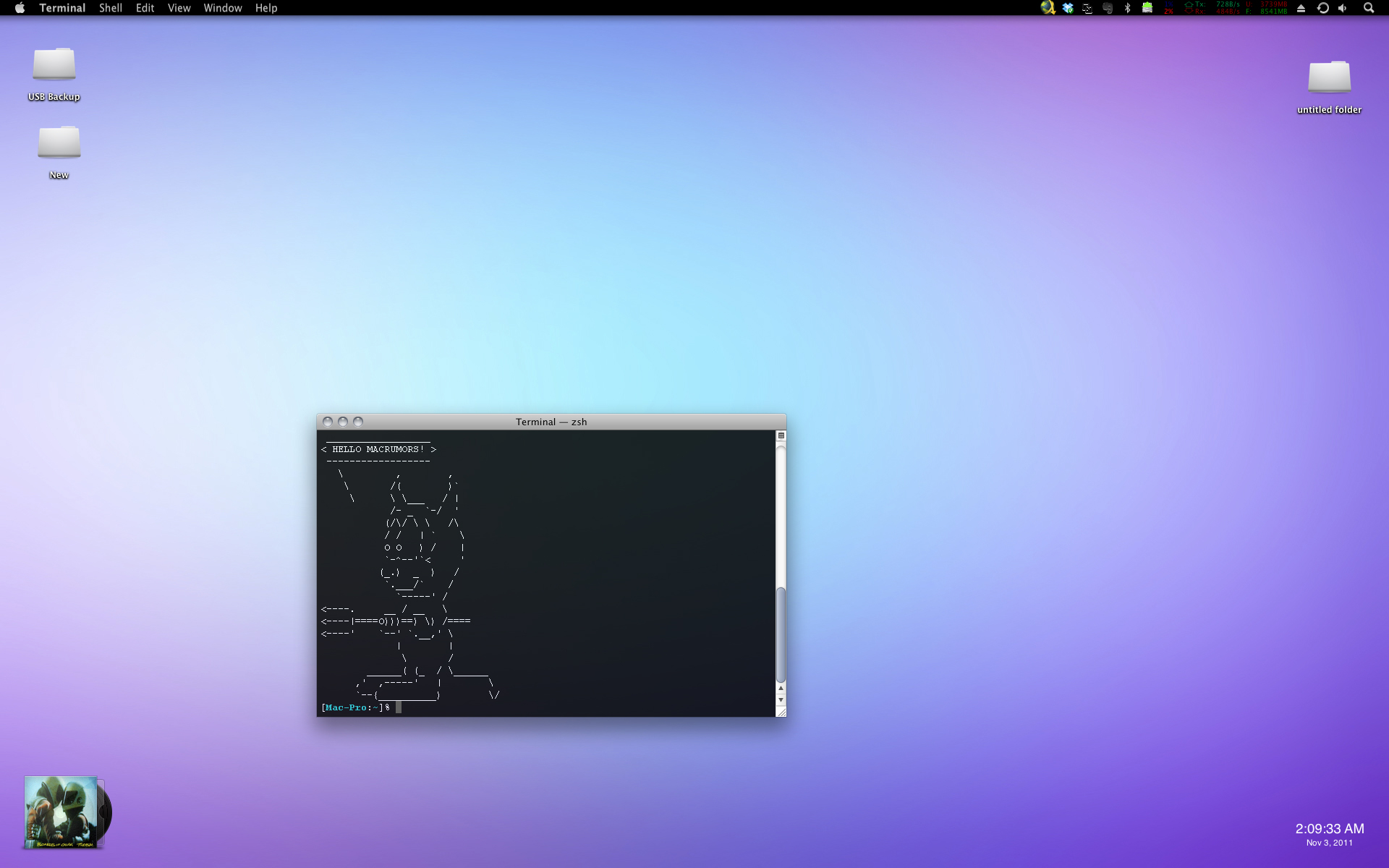1389x868 pixels.
Task: Open Spotlight search magnifier
Action: 1369,8
